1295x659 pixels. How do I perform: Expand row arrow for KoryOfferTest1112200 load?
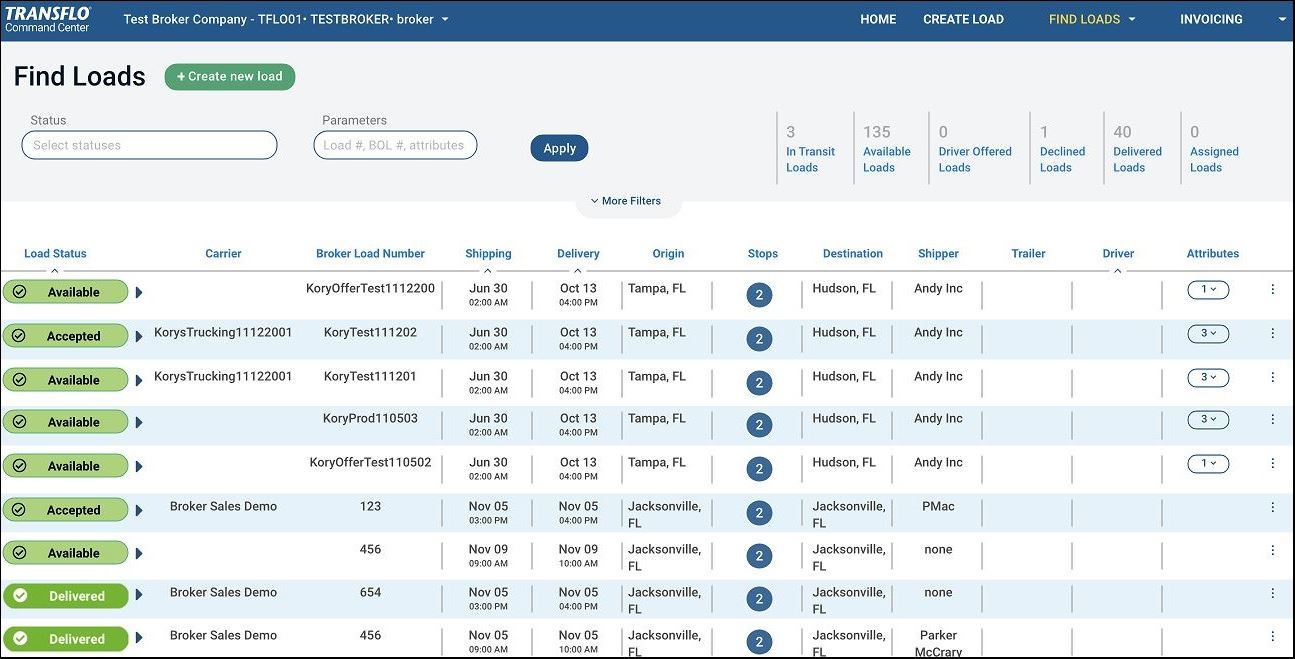(139, 293)
